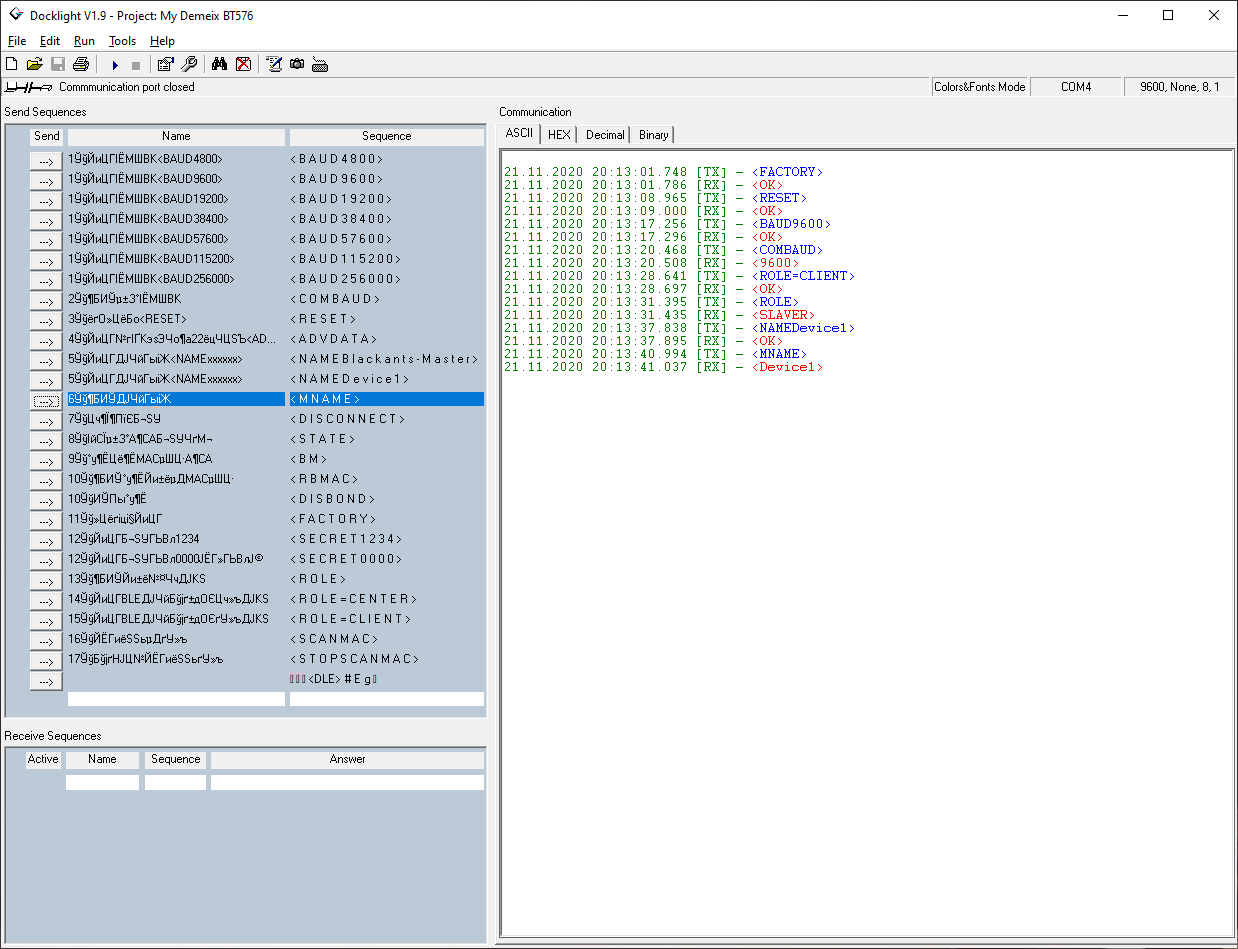Start communication with blue play icon
The image size is (1238, 949).
[x=115, y=65]
